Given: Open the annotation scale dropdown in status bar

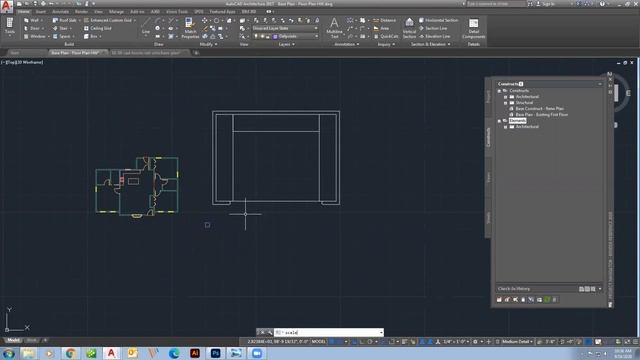Looking at the screenshot, I should coord(456,342).
